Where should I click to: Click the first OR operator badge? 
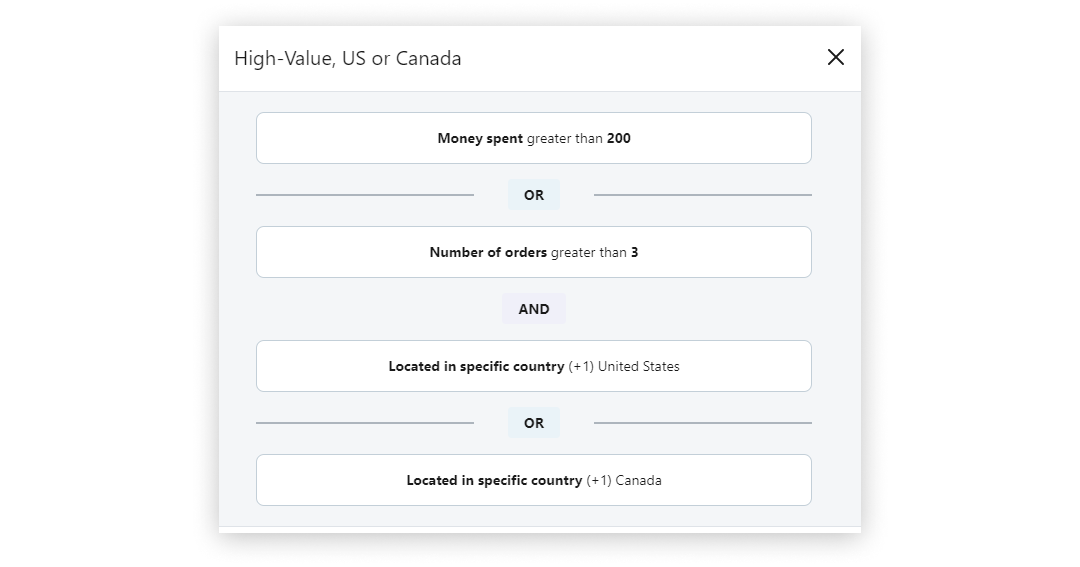tap(534, 195)
